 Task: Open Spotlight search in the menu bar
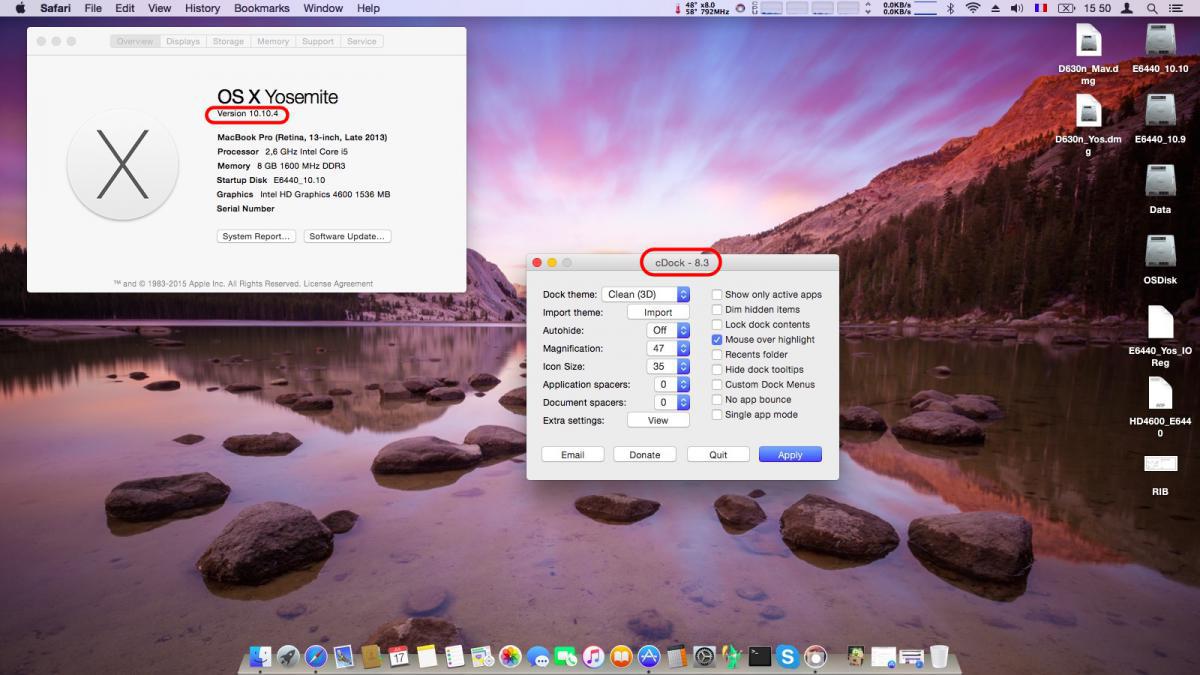1152,8
